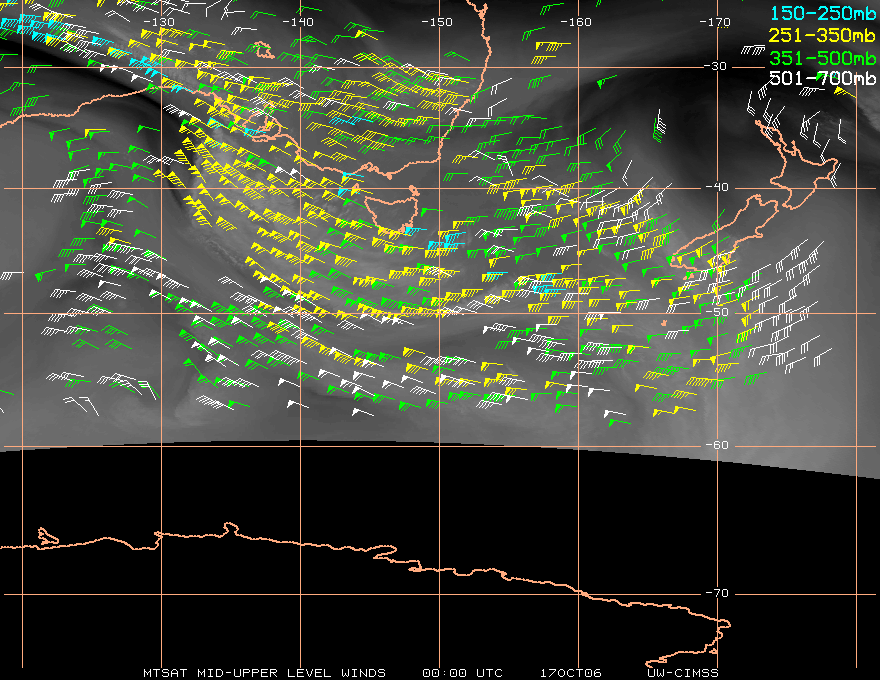Click the -140 longitude label
Screen dimensions: 880x680
pos(297,22)
